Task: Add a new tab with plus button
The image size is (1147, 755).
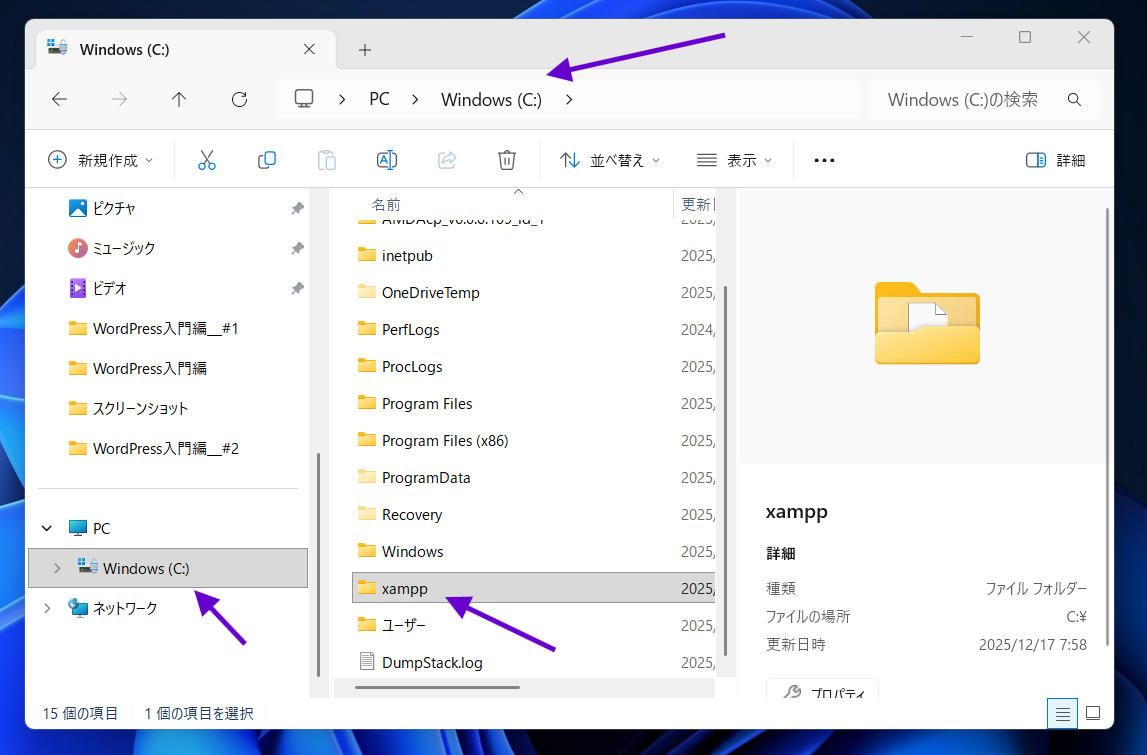Action: click(x=365, y=49)
